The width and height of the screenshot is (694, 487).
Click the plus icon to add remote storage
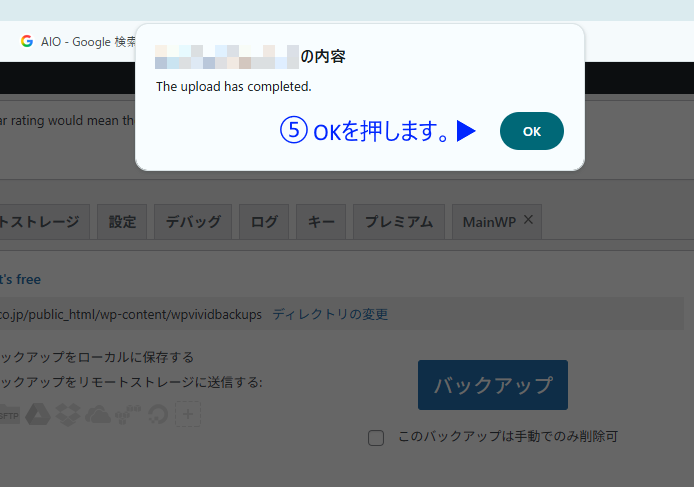coord(188,414)
